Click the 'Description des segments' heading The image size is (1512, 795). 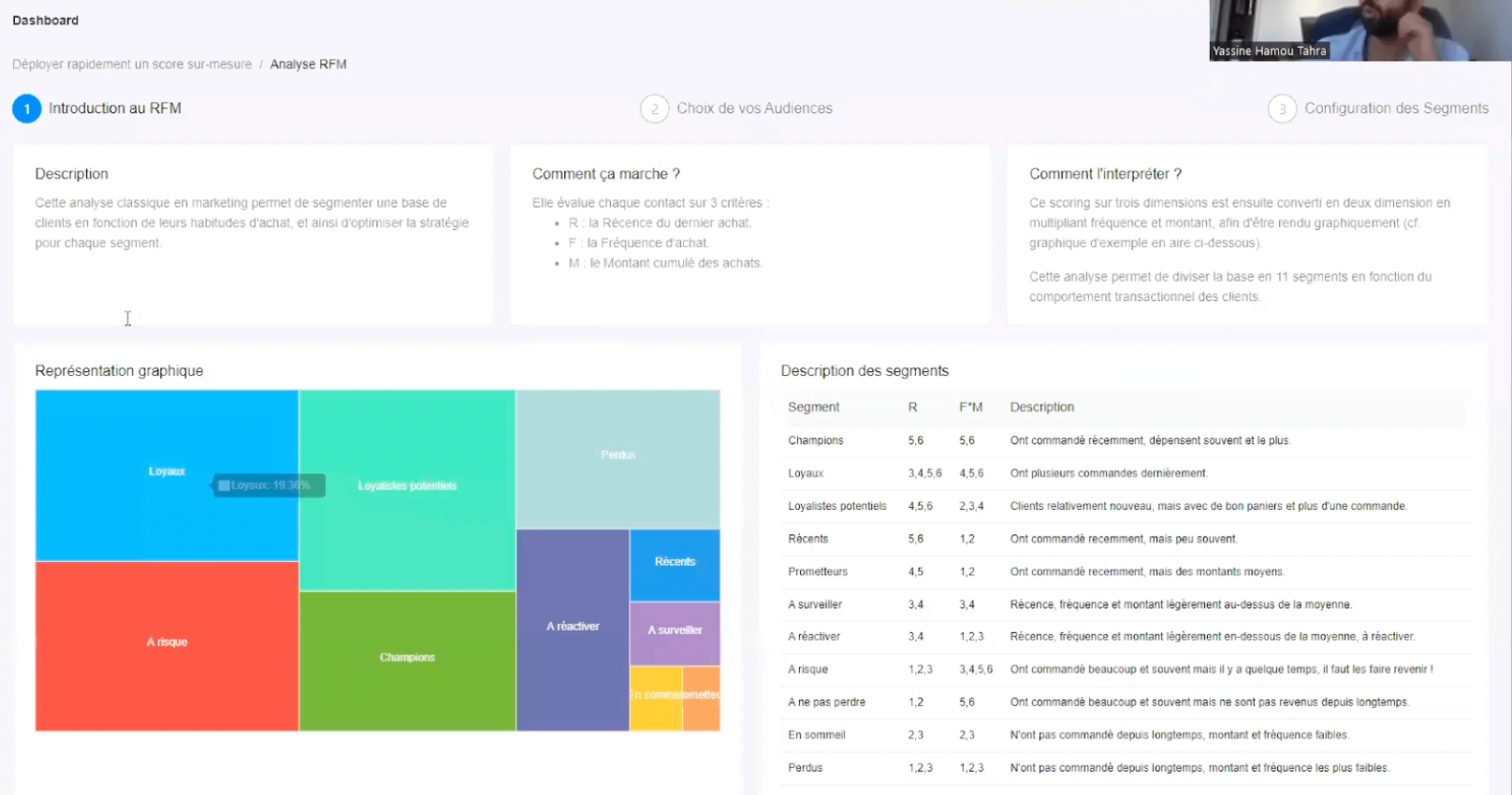[865, 371]
